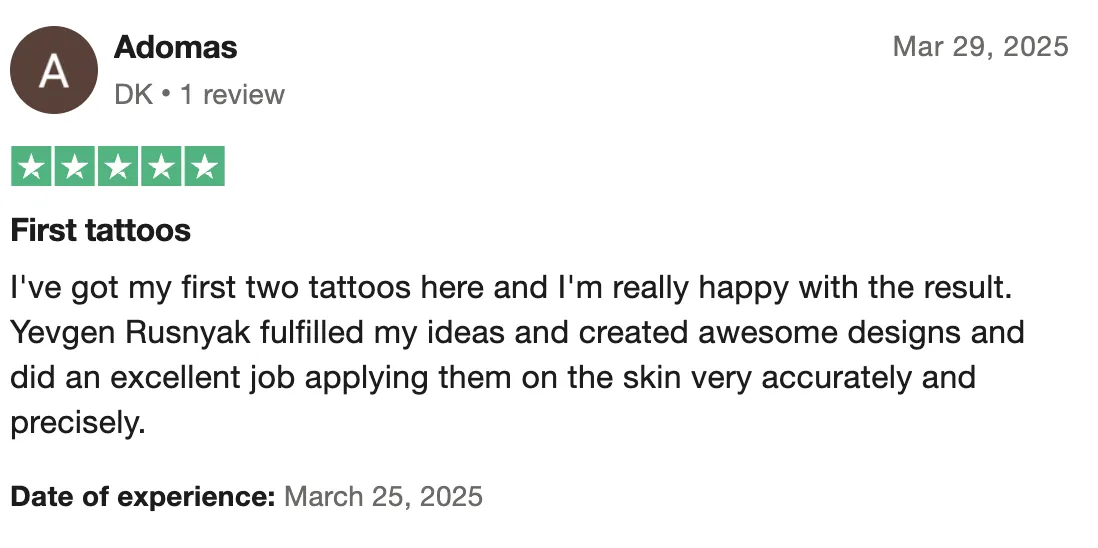Click the first green star
Image resolution: width=1098 pixels, height=548 pixels.
coord(31,166)
